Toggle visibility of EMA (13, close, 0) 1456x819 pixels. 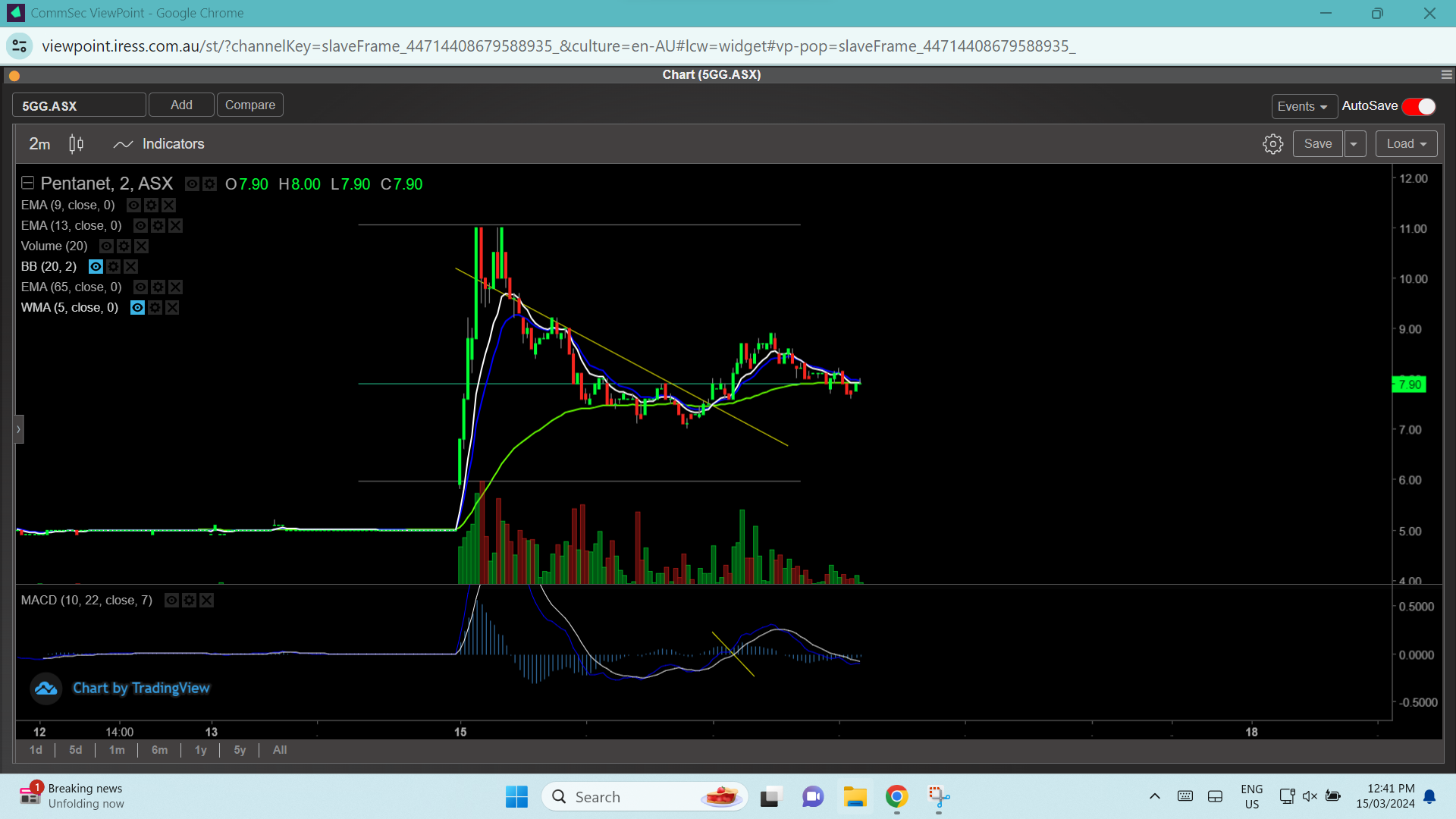140,226
